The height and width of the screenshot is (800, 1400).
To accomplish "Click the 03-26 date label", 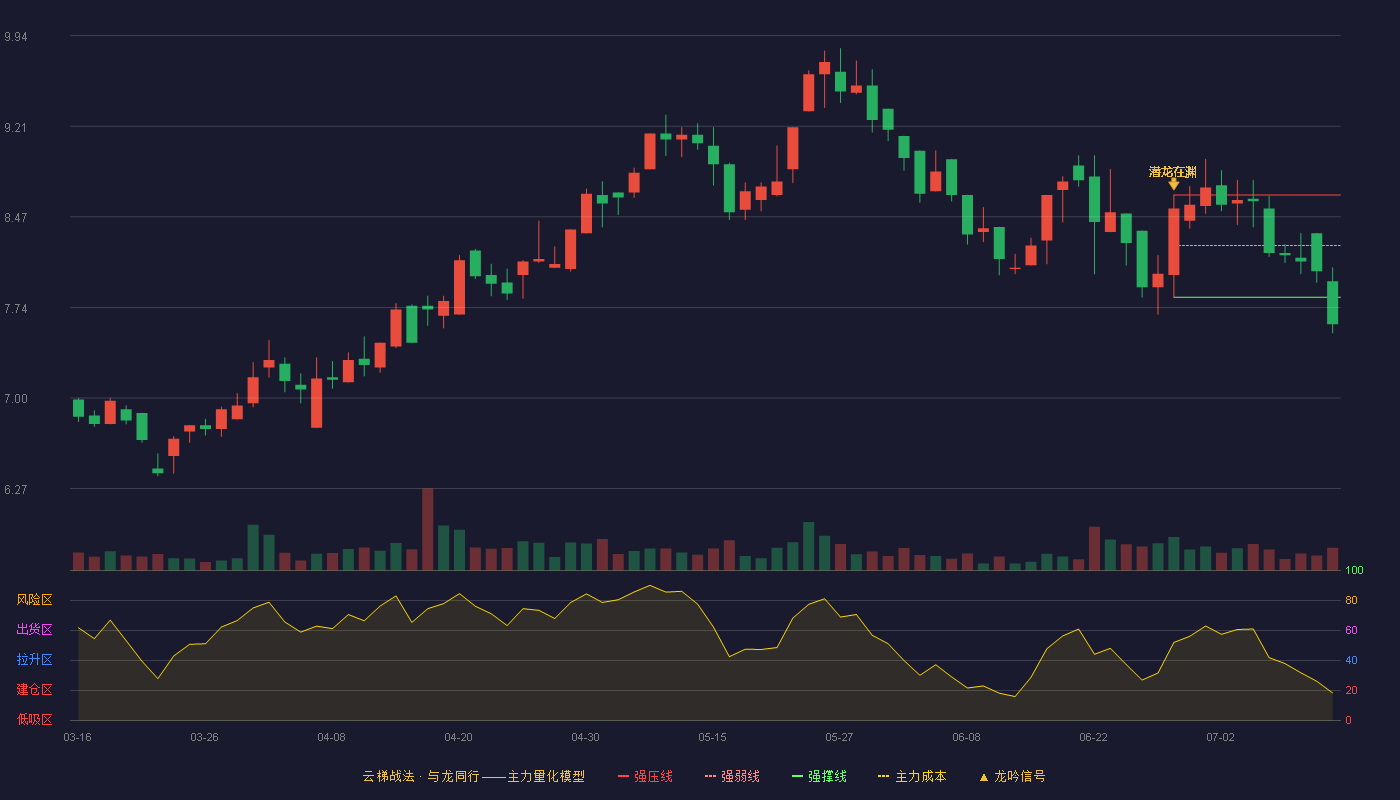I will coord(204,737).
